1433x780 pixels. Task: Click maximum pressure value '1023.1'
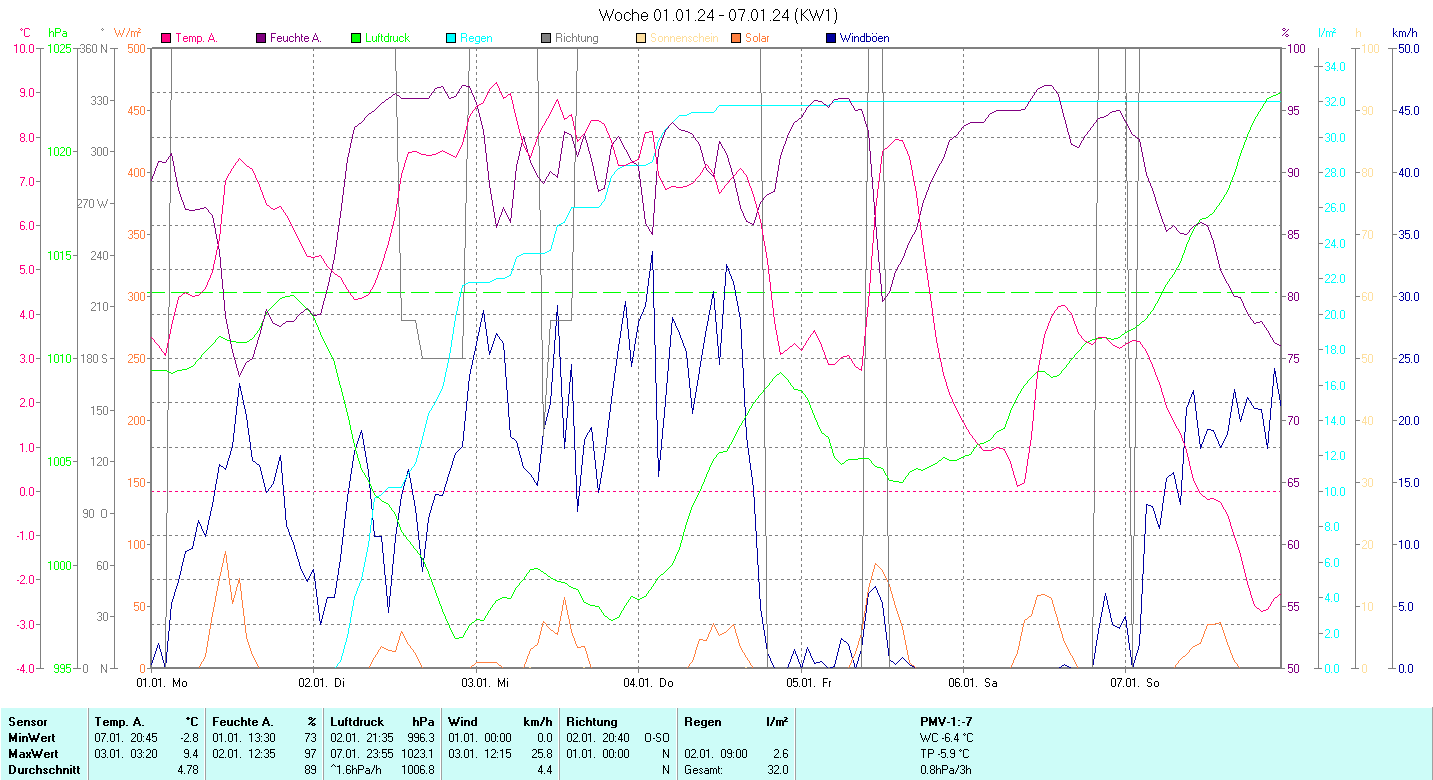coord(417,753)
